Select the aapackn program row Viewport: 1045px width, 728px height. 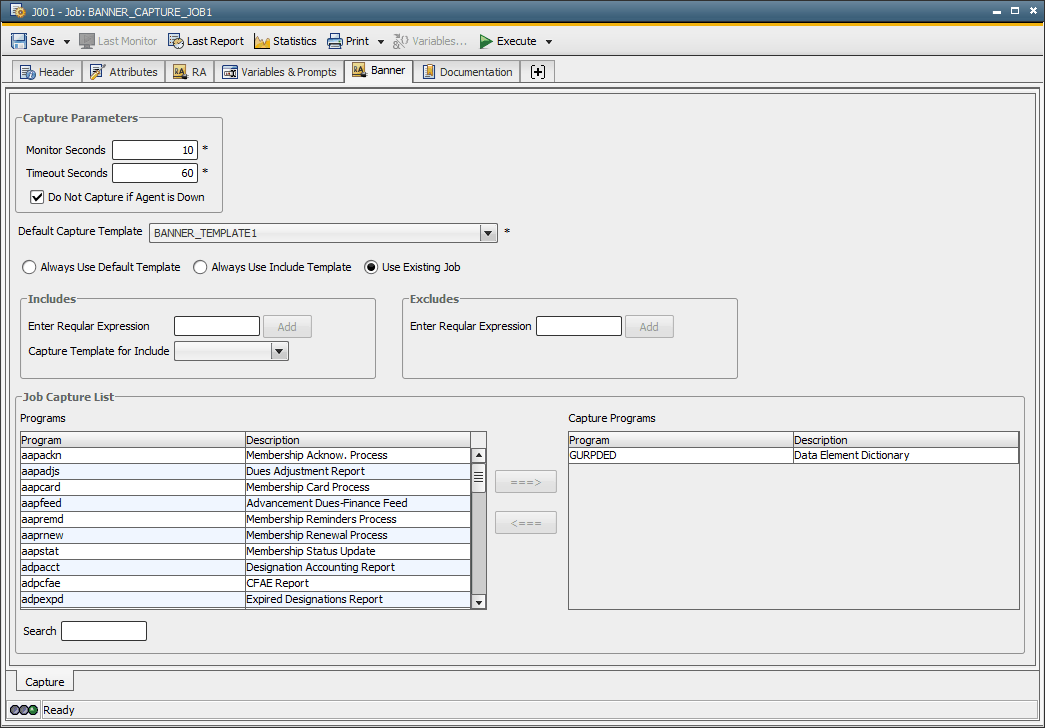245,455
